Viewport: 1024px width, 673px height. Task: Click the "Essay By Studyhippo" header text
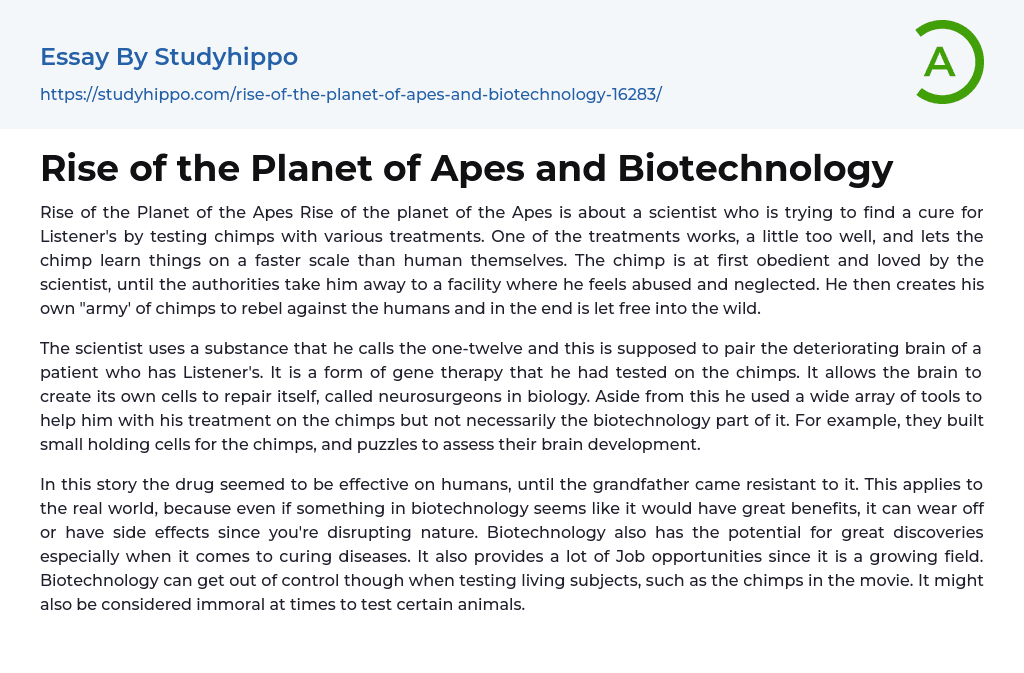click(x=169, y=57)
